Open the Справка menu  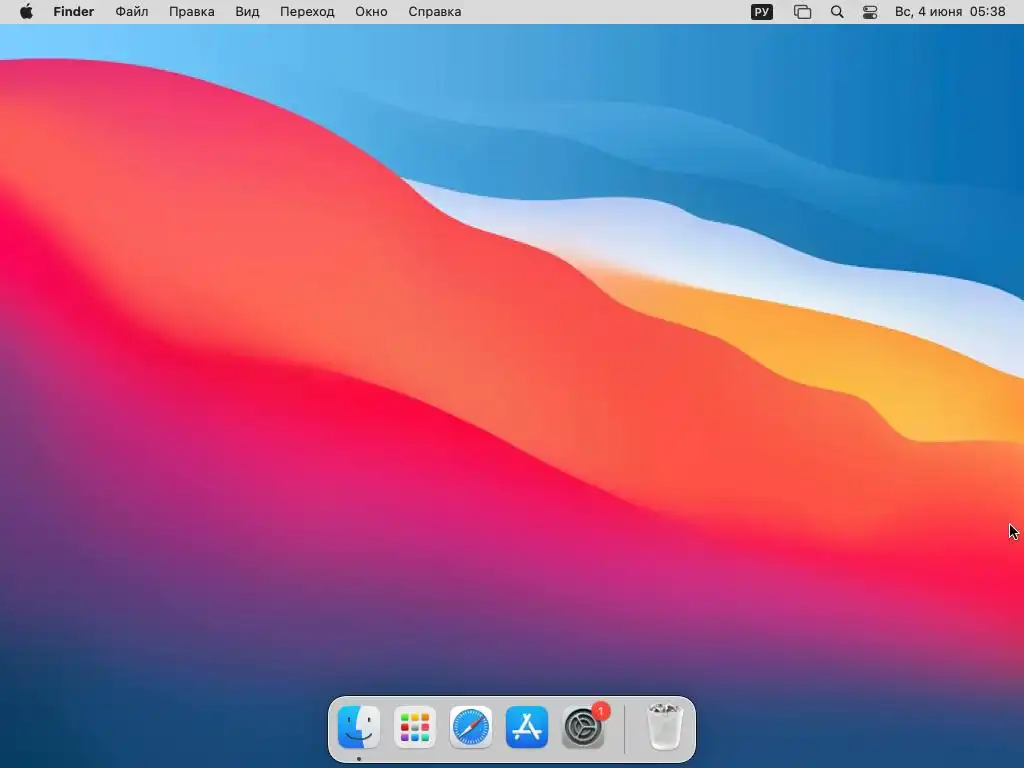coord(434,12)
